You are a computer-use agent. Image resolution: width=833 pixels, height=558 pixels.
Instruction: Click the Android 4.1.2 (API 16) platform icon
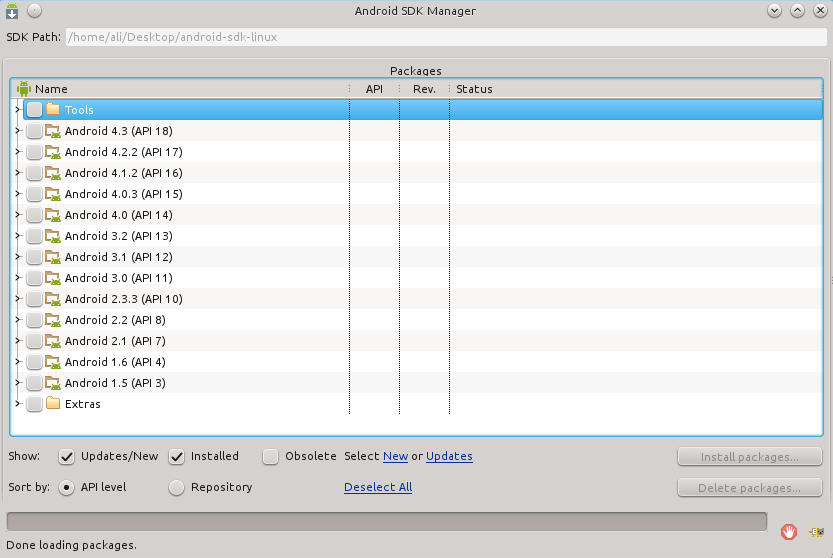pyautogui.click(x=53, y=173)
